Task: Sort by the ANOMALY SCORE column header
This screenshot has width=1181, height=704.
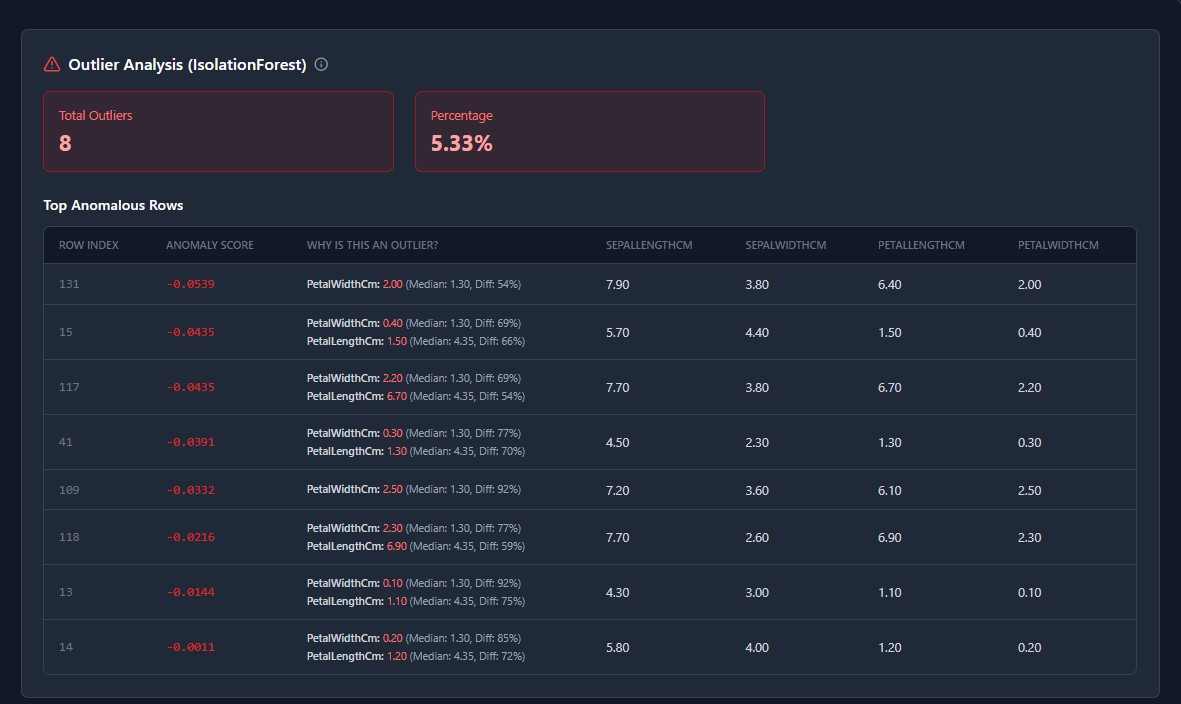Action: 210,245
